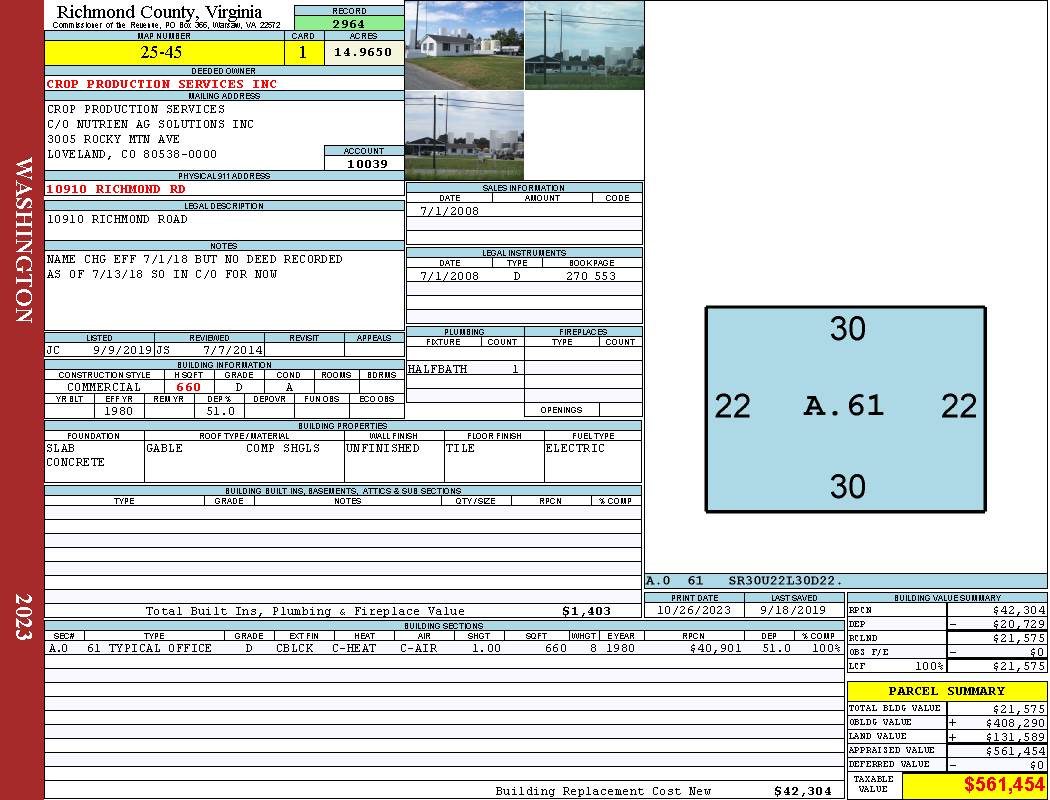1050x800 pixels.
Task: Click effective year 1980 in building information
Action: 119,411
